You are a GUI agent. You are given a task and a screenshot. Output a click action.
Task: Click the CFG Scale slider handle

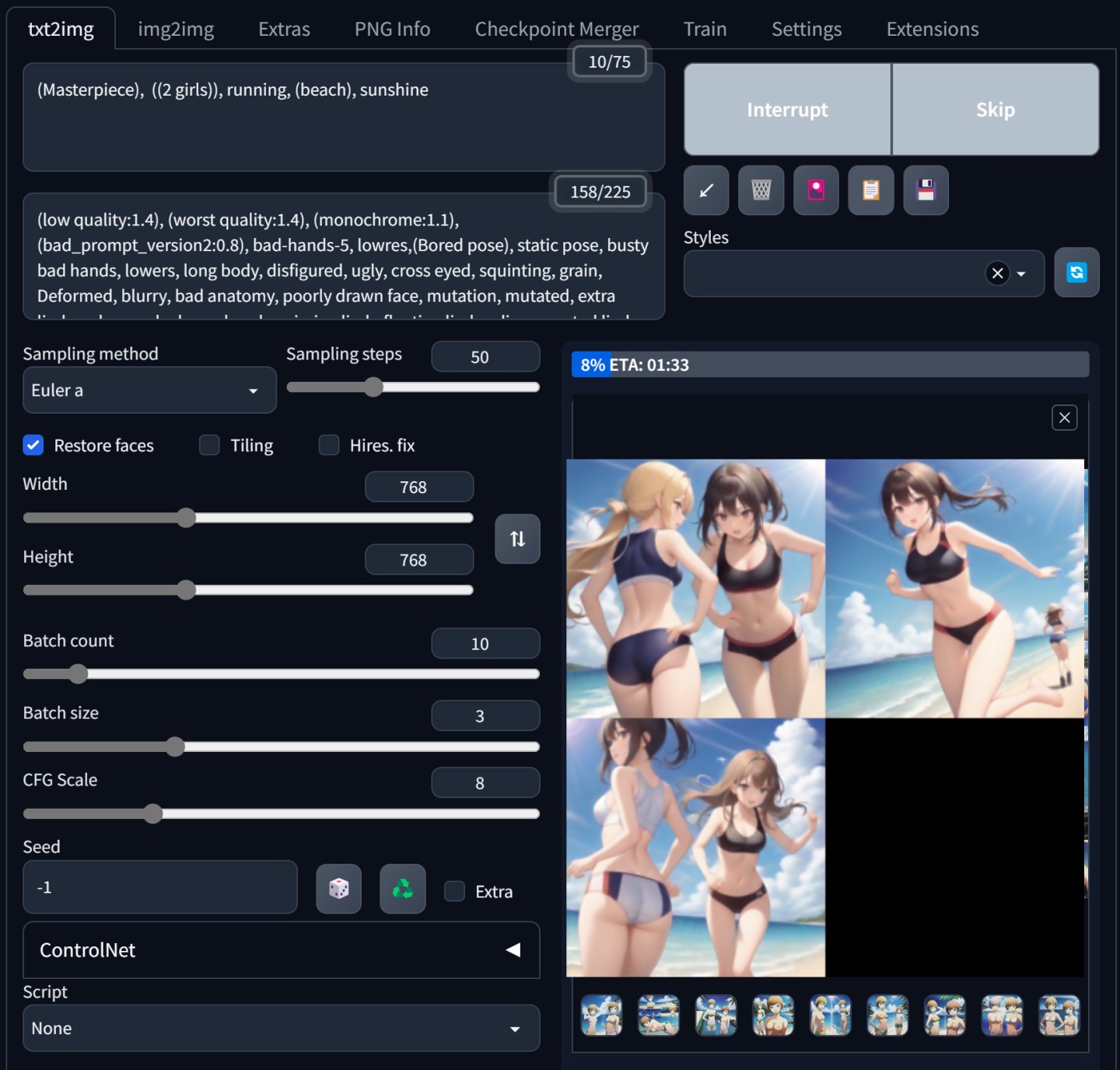pos(153,814)
